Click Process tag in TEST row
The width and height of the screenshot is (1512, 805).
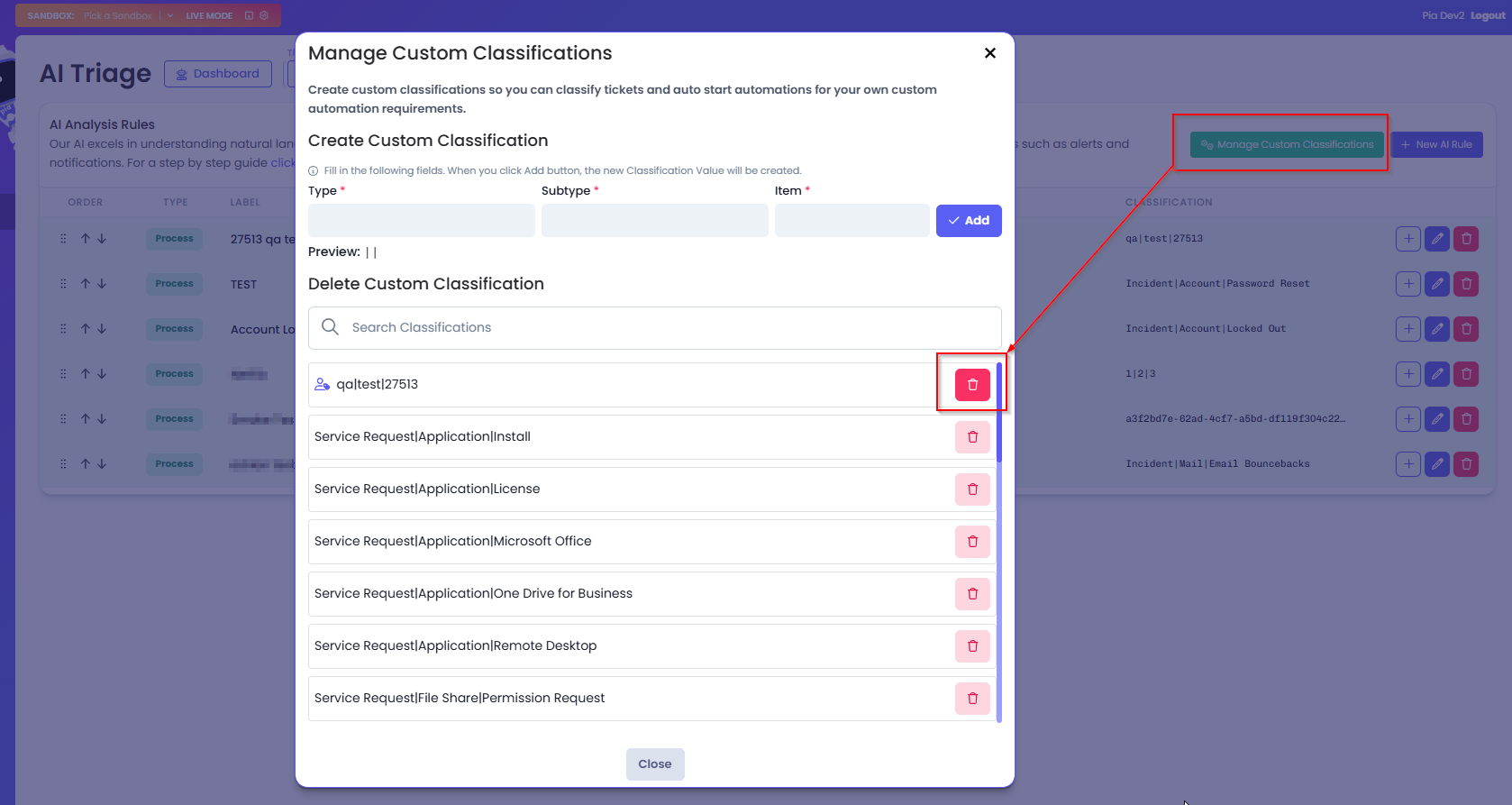tap(174, 284)
